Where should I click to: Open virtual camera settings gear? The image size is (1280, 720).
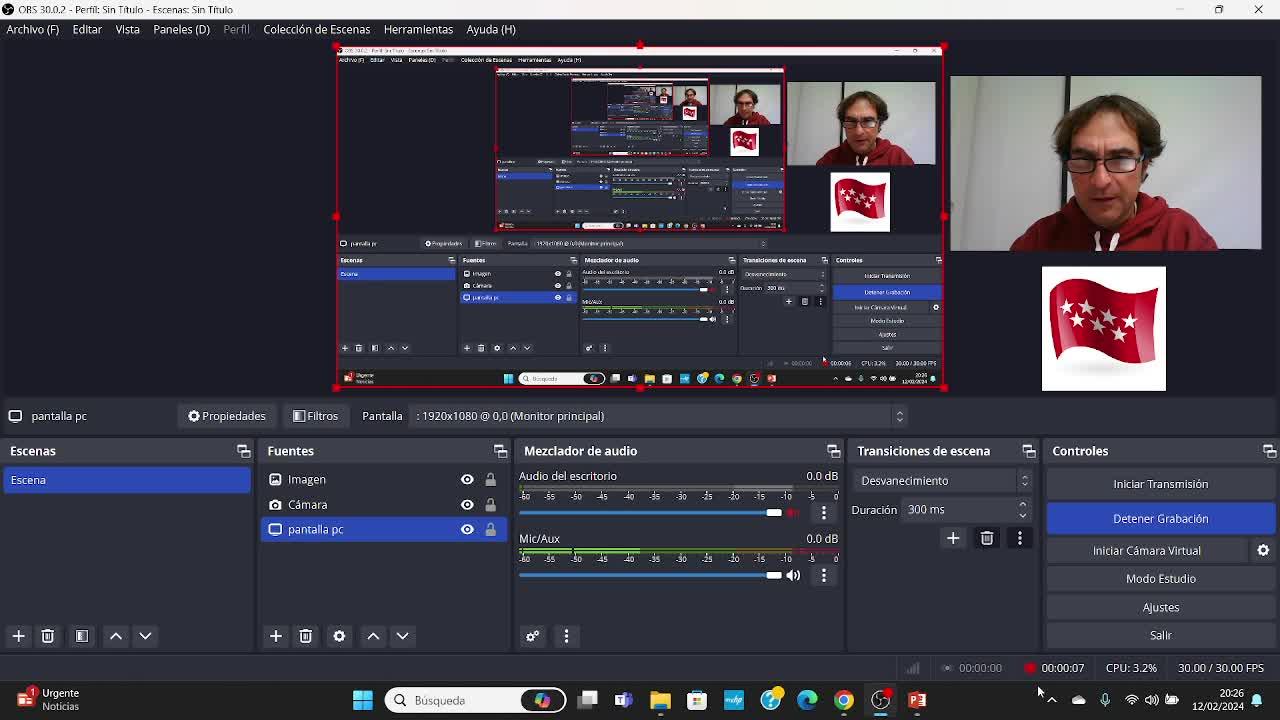click(x=1263, y=550)
